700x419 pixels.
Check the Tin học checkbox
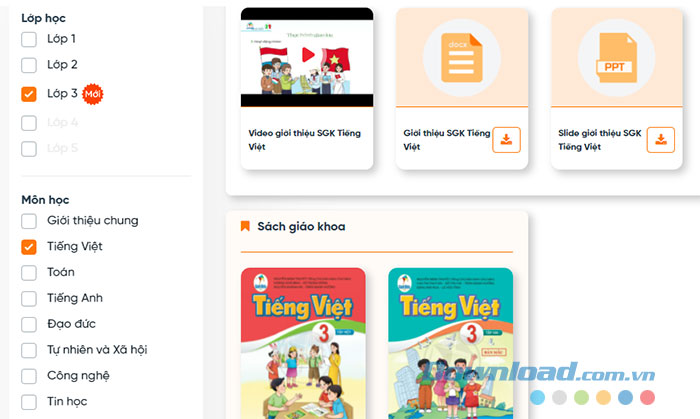29,402
